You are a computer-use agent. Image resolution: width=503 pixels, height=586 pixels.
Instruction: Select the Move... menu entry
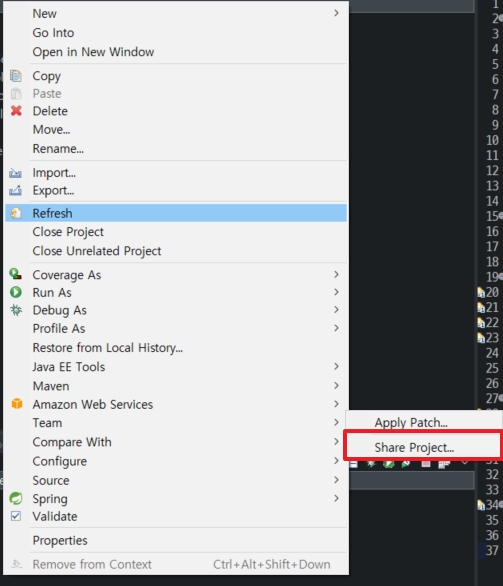(51, 130)
